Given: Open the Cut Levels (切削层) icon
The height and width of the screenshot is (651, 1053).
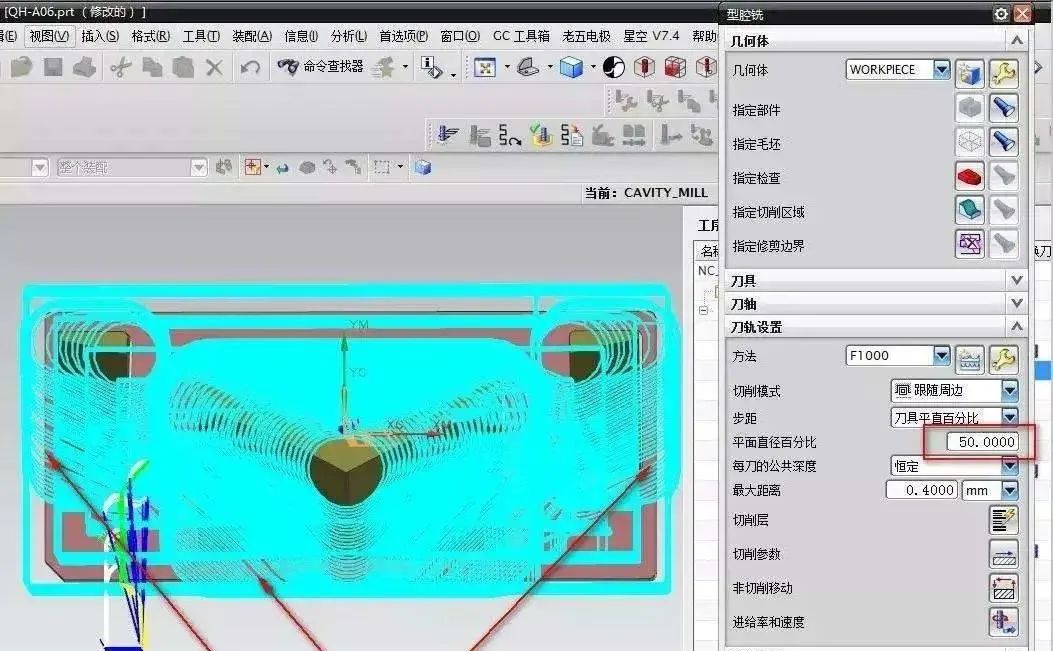Looking at the screenshot, I should click(x=1003, y=520).
